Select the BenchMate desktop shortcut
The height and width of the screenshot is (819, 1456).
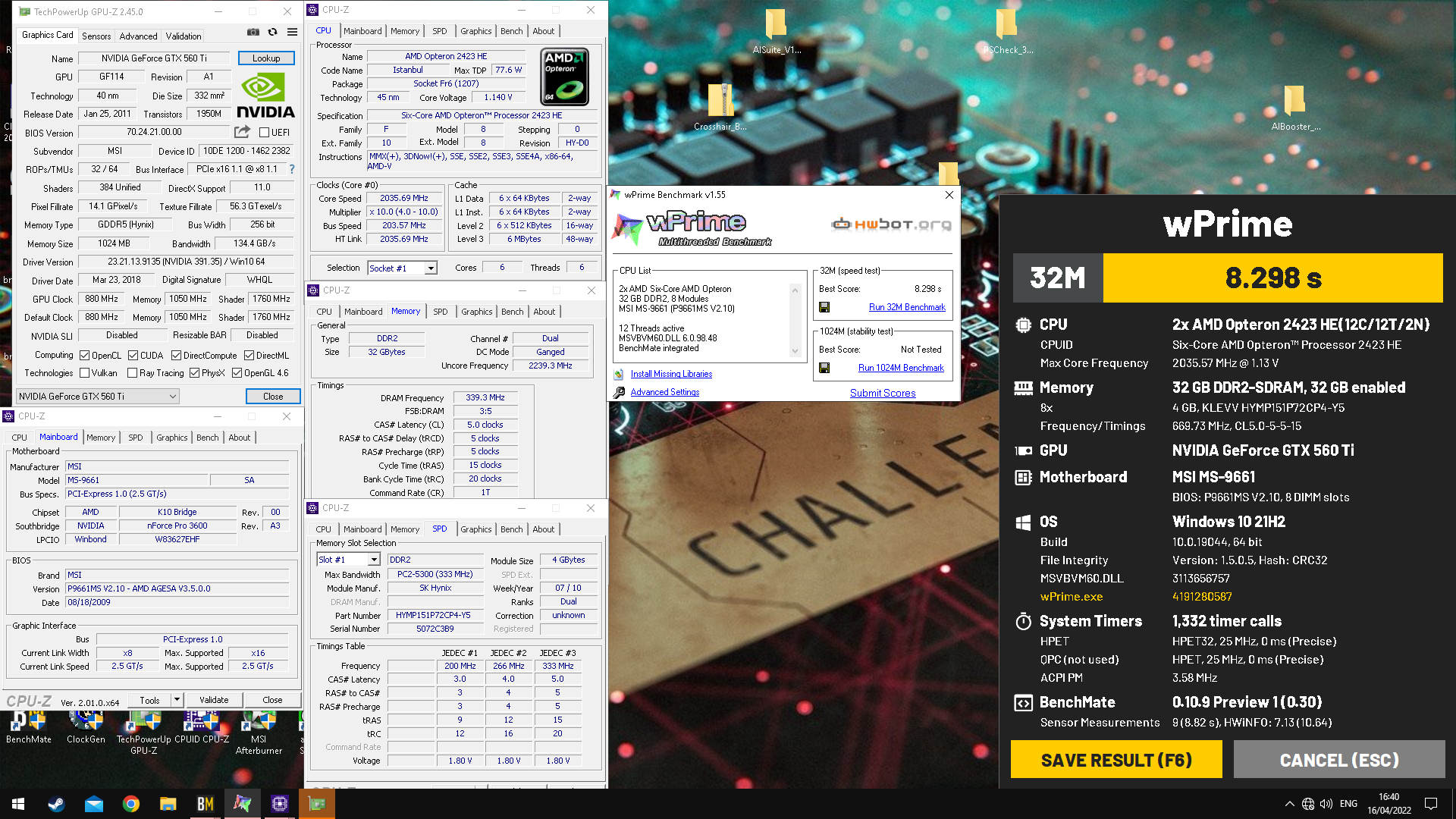click(x=29, y=728)
